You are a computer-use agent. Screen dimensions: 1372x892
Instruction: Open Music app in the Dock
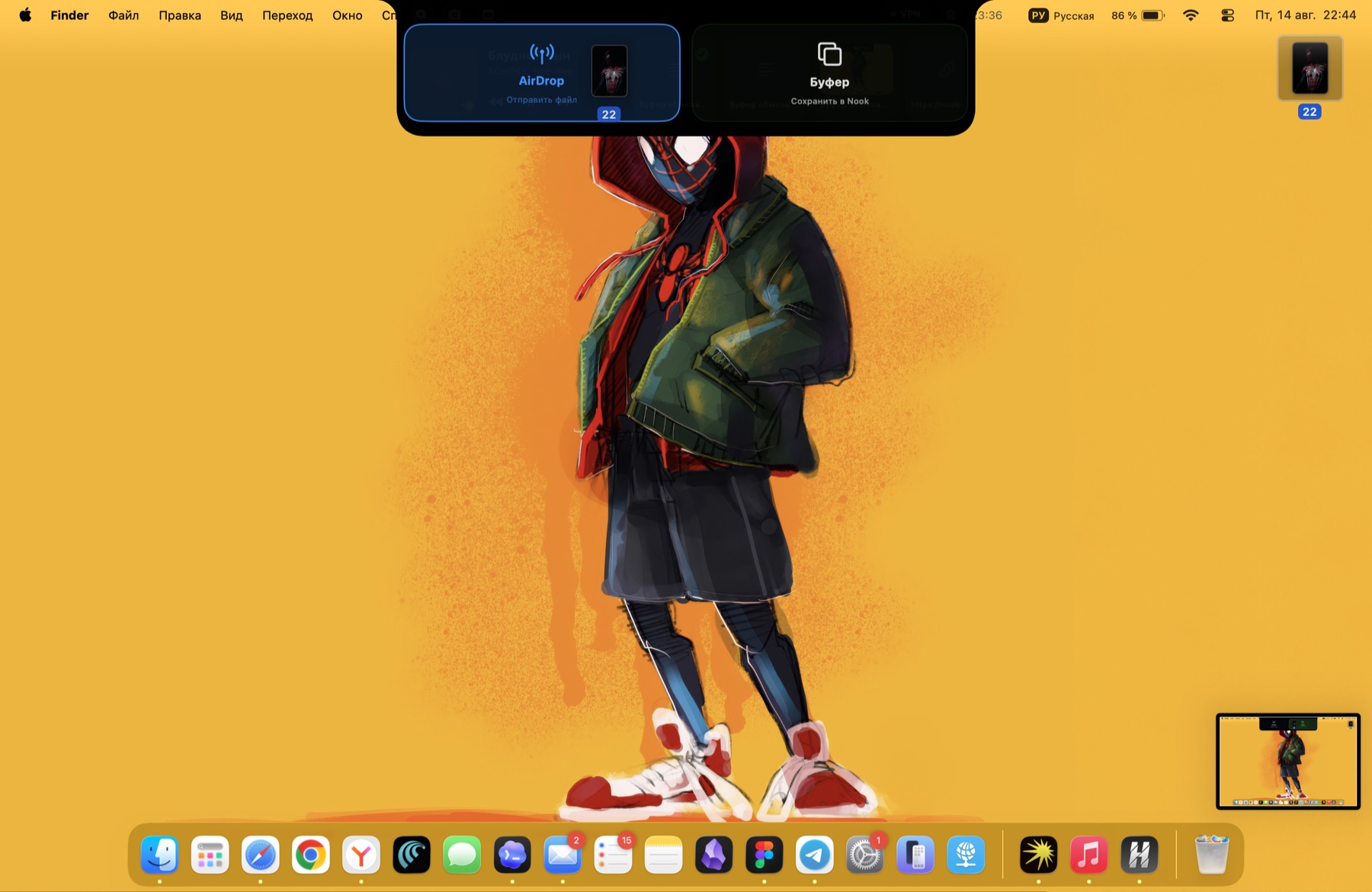1089,855
